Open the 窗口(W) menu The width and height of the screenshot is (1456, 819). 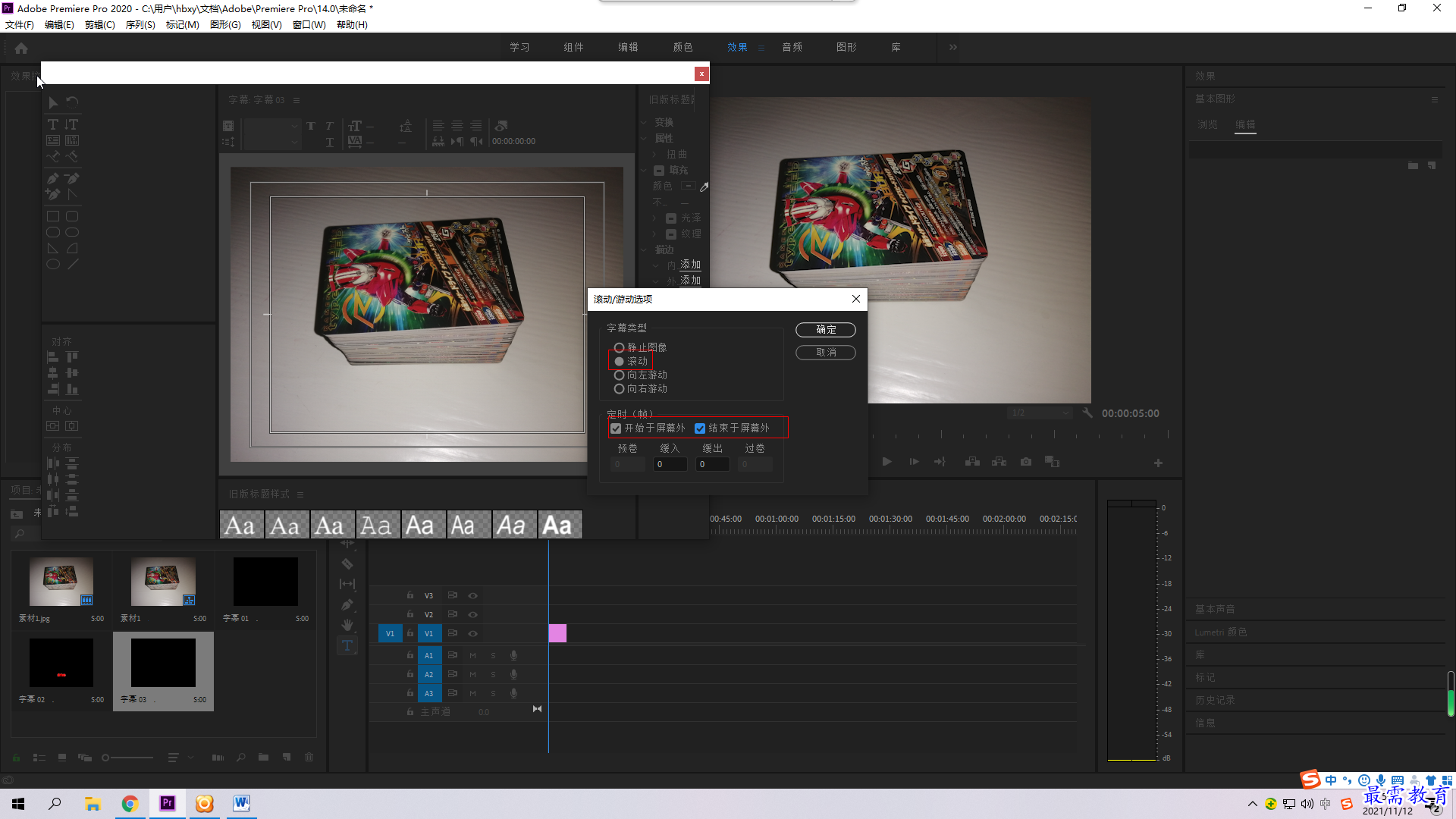309,25
